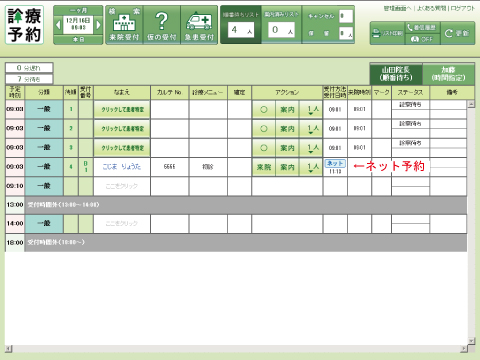Toggle the OFF switch under 着信履歴
480x360 pixels.
(x=422, y=39)
